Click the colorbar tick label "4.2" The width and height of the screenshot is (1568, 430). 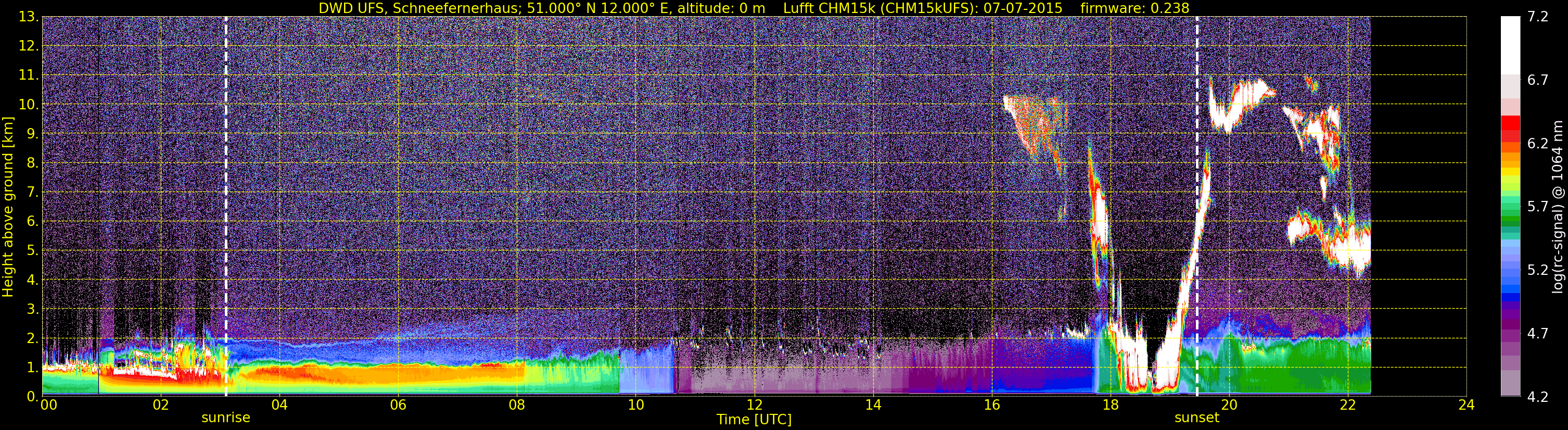click(x=1538, y=397)
